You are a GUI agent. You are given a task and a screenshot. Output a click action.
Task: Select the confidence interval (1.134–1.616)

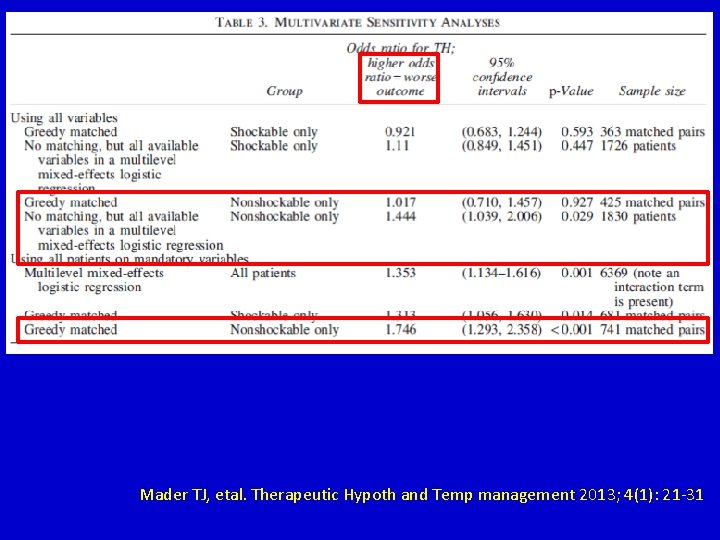(501, 273)
